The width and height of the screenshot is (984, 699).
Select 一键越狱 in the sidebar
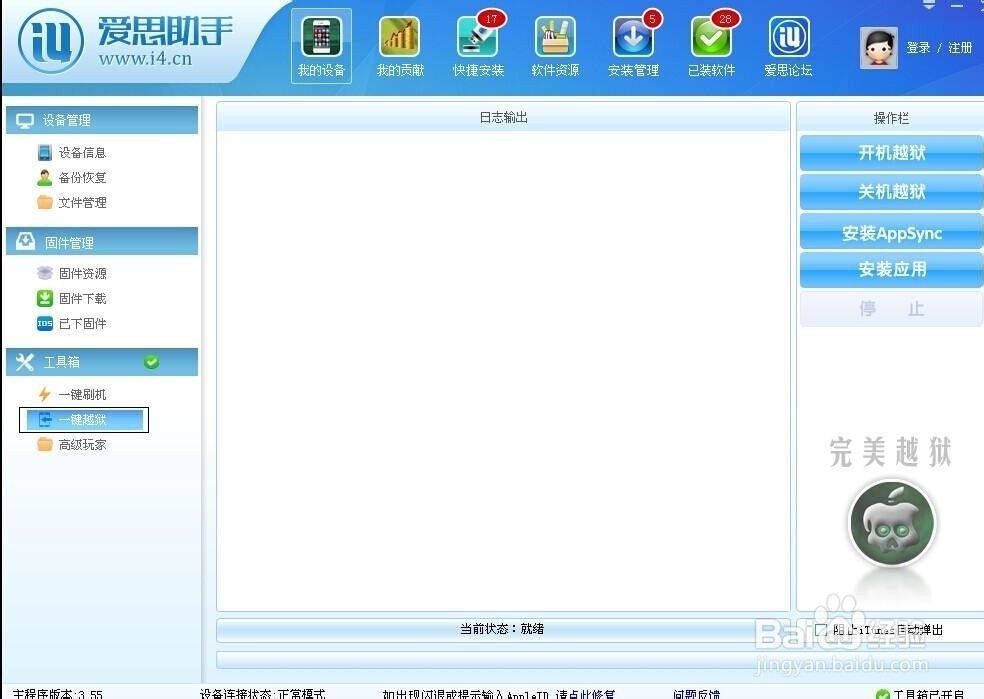pyautogui.click(x=84, y=419)
